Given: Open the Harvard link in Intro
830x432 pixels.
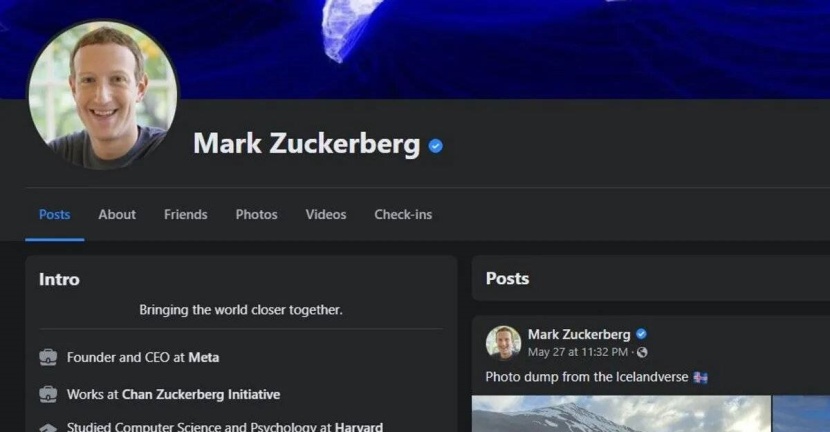Looking at the screenshot, I should (359, 427).
